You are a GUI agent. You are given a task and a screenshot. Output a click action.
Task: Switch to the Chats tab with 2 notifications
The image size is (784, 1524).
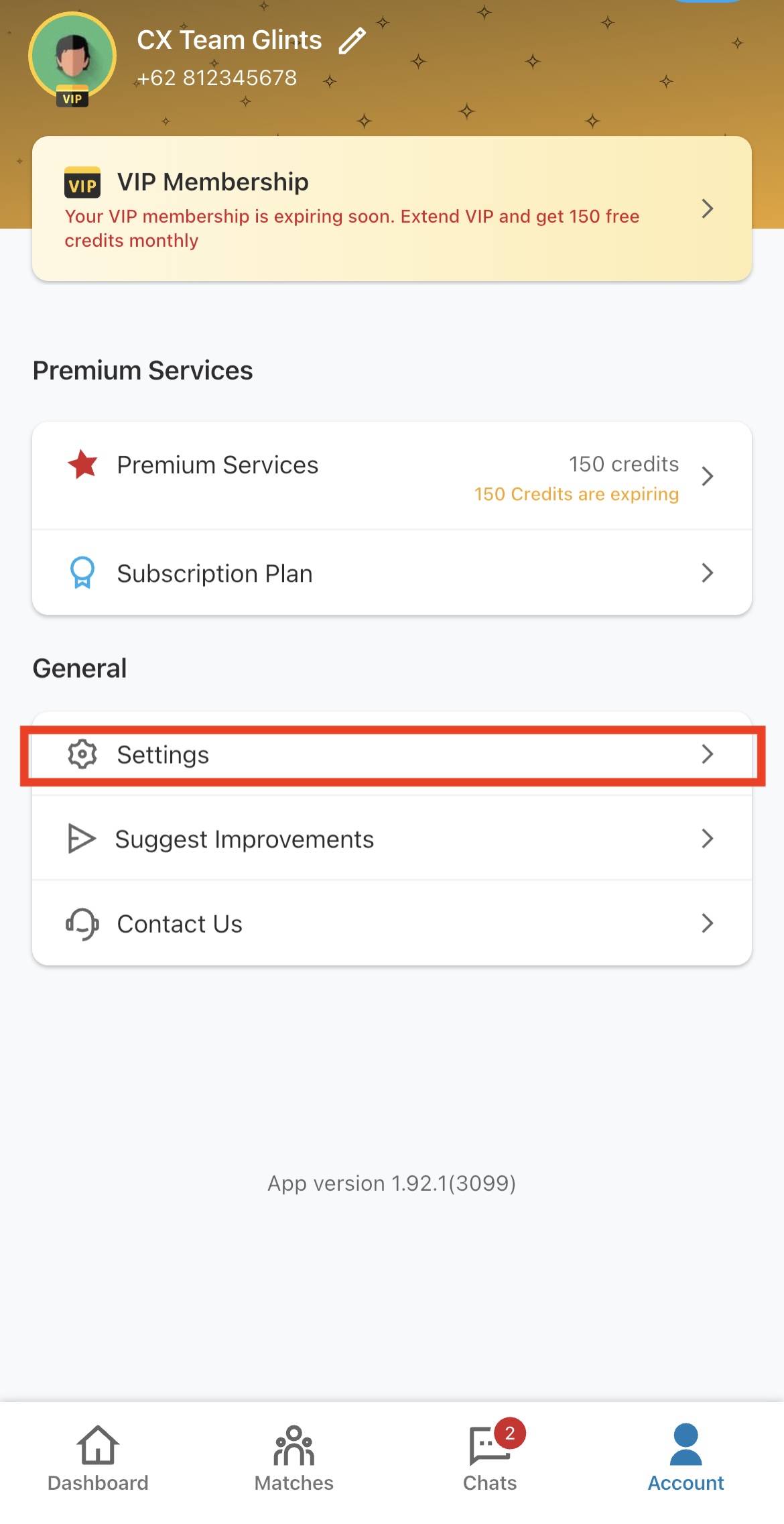[488, 1462]
